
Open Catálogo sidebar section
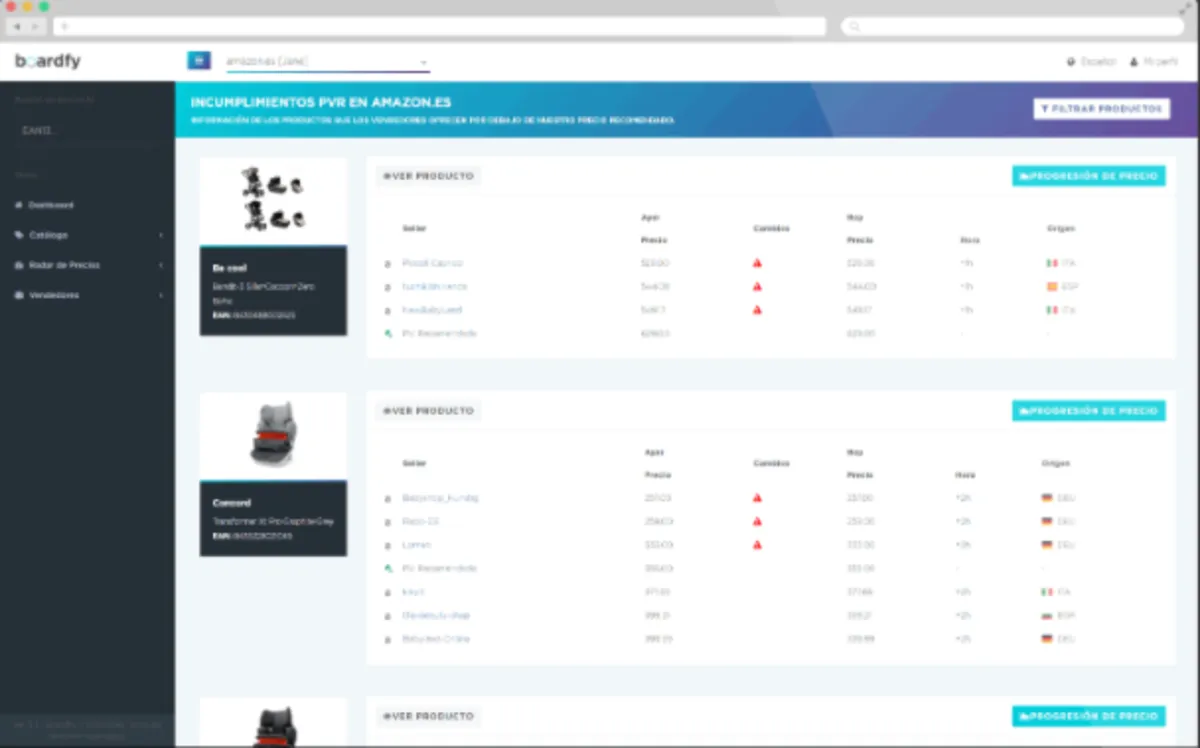(49, 235)
